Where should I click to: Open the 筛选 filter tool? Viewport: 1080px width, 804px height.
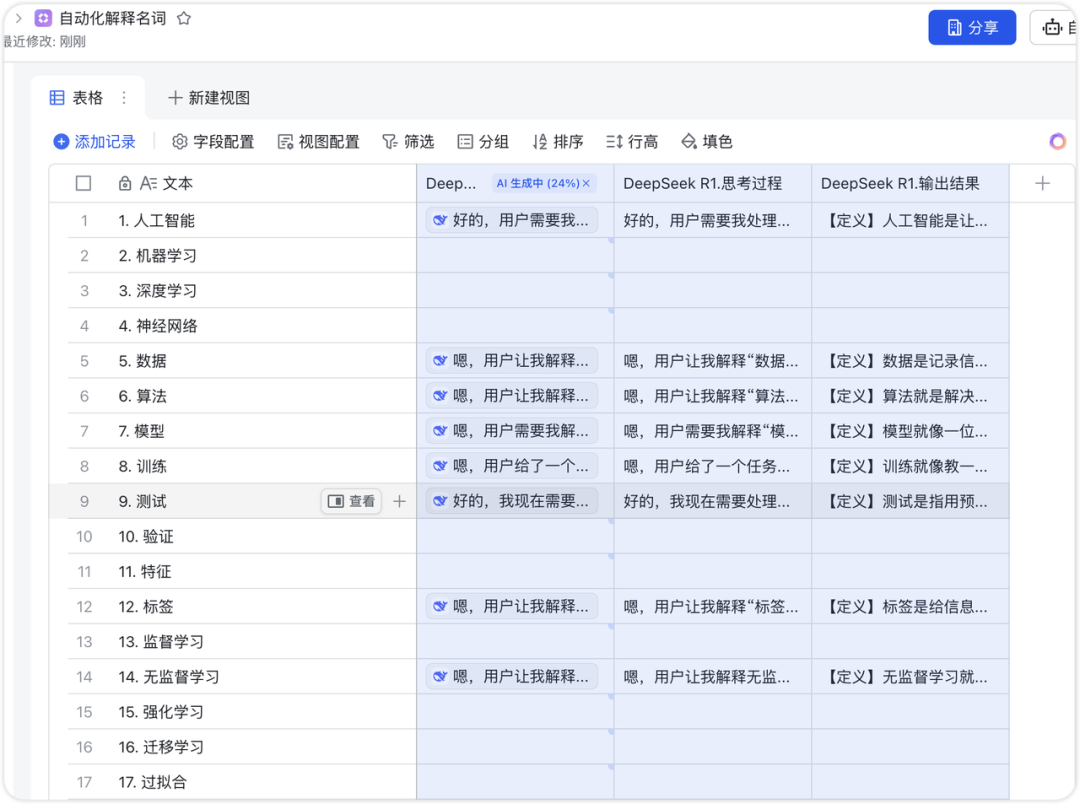(408, 142)
